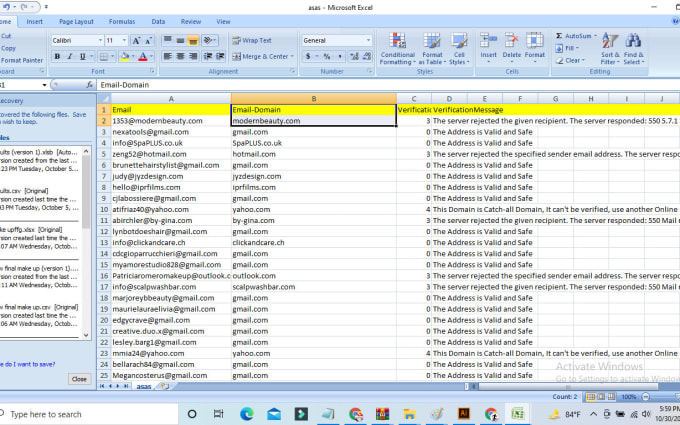Click Decrease Decimal icon
680x425 pixels.
(367, 56)
